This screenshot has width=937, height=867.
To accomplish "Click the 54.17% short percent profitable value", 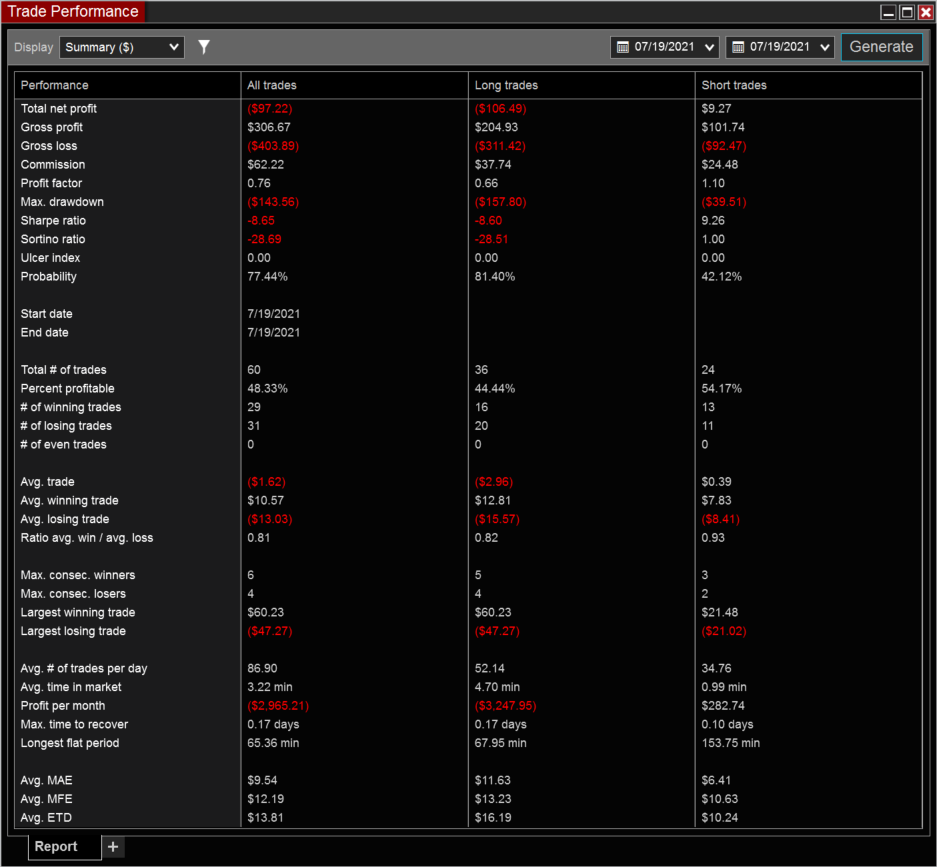I will [x=721, y=388].
